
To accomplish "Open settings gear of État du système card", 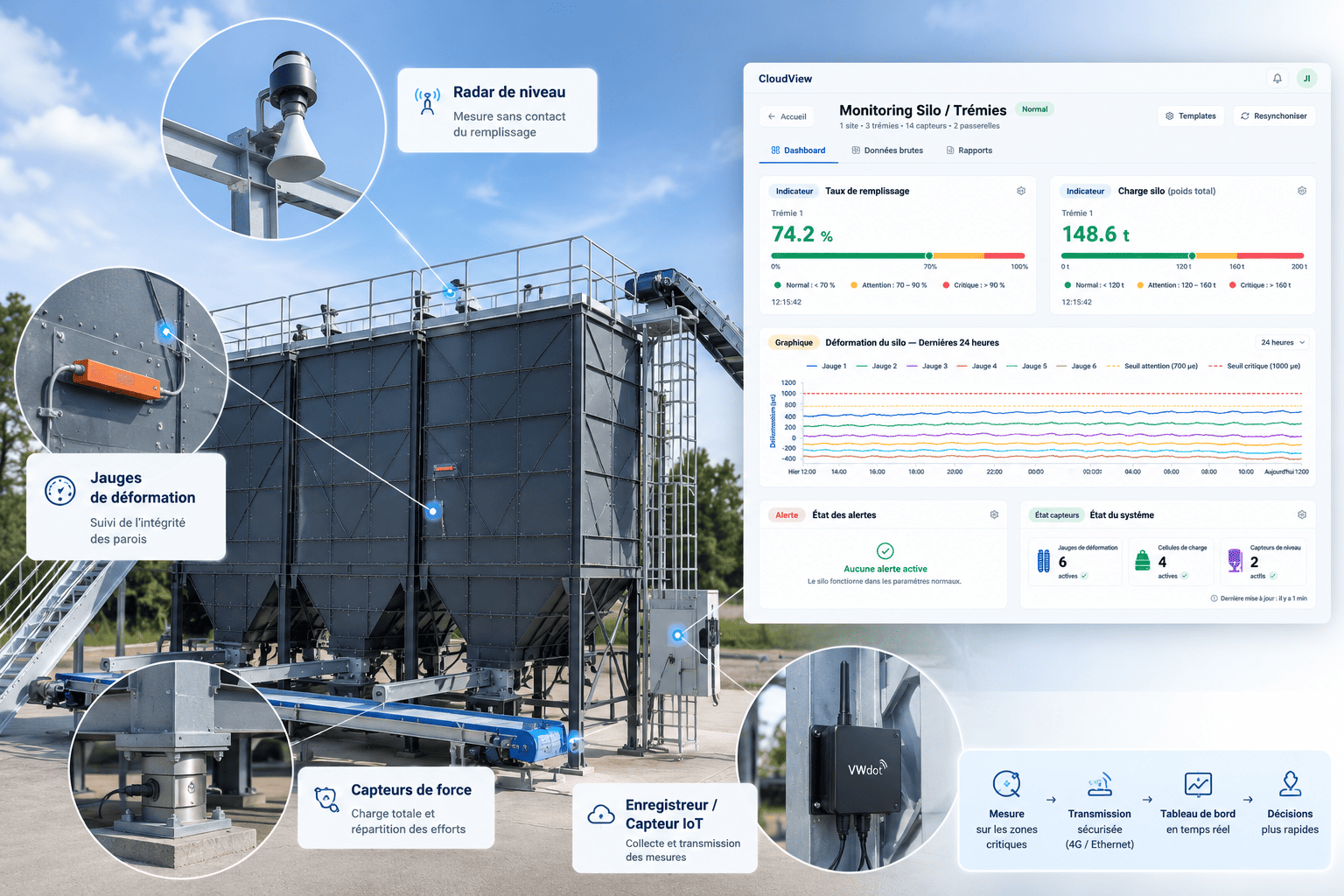I will coord(1302,514).
